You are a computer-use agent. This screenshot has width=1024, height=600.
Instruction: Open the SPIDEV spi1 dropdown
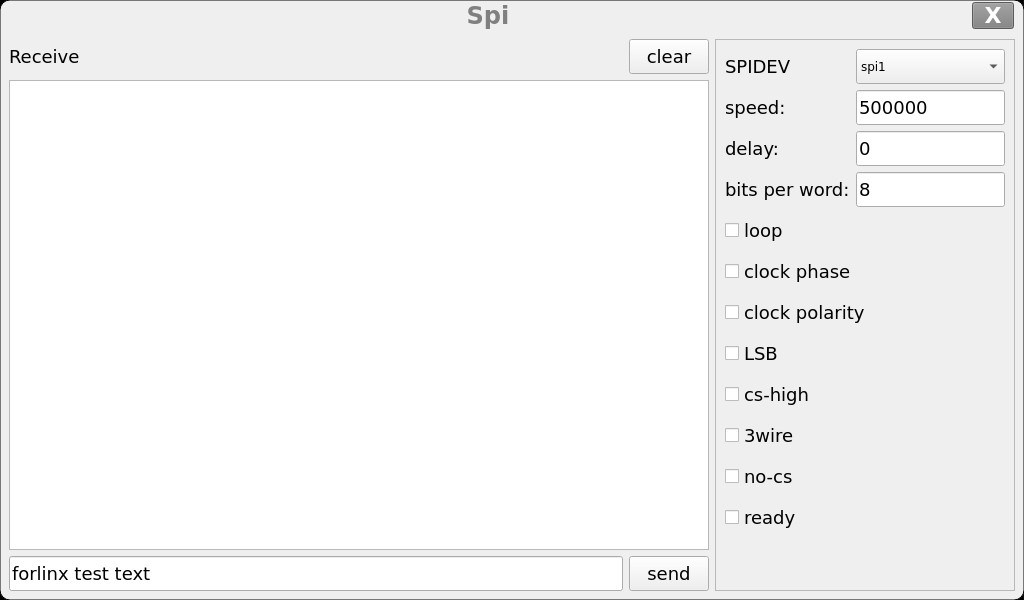(x=929, y=67)
